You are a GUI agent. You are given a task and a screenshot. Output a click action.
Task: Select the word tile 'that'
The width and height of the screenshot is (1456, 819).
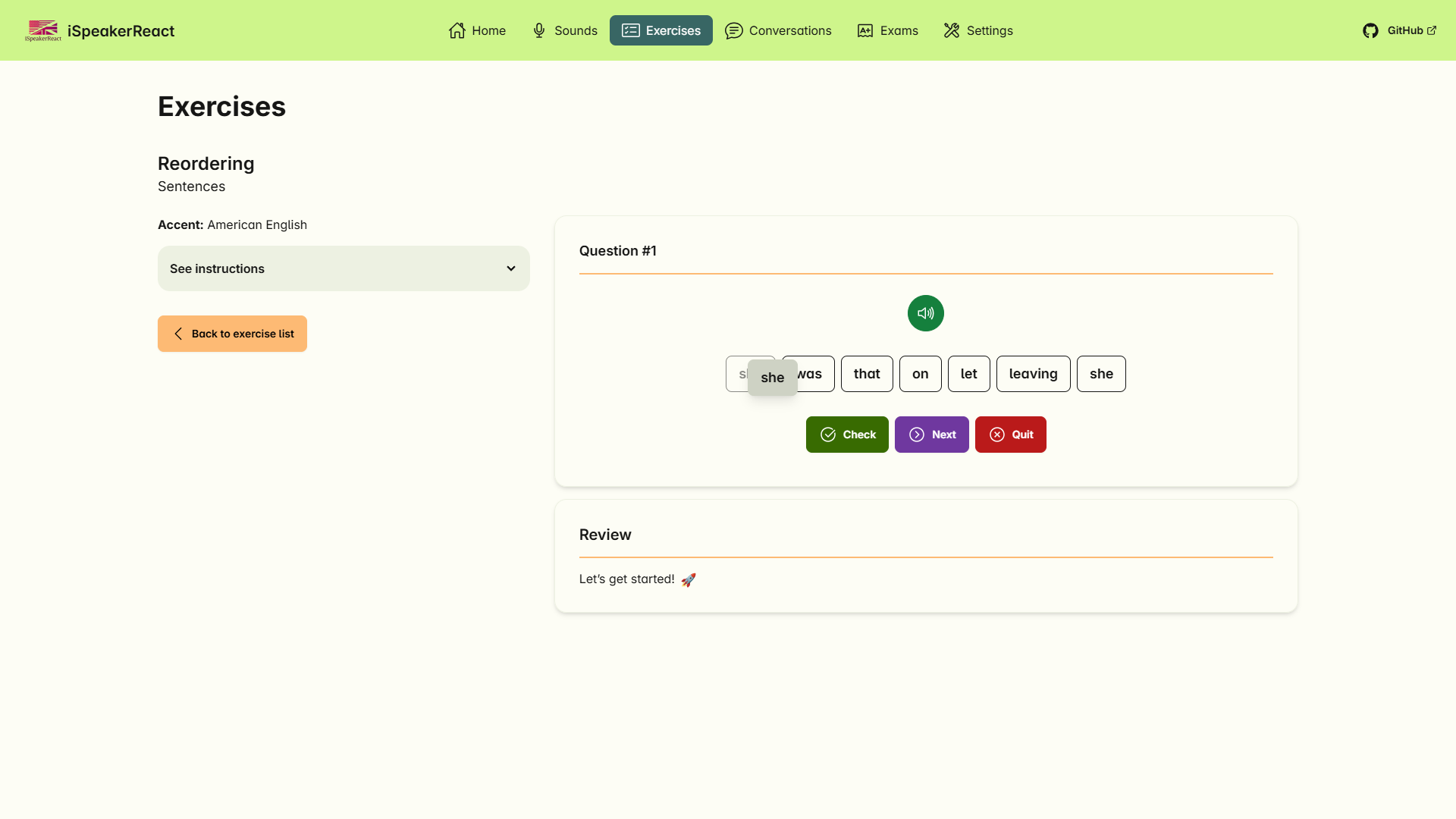(867, 374)
